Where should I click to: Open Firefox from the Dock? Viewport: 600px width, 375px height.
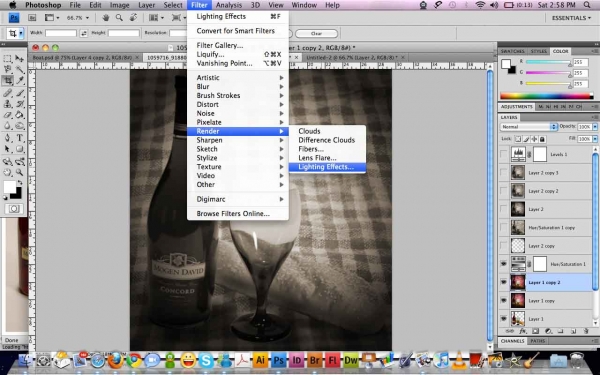(116, 360)
